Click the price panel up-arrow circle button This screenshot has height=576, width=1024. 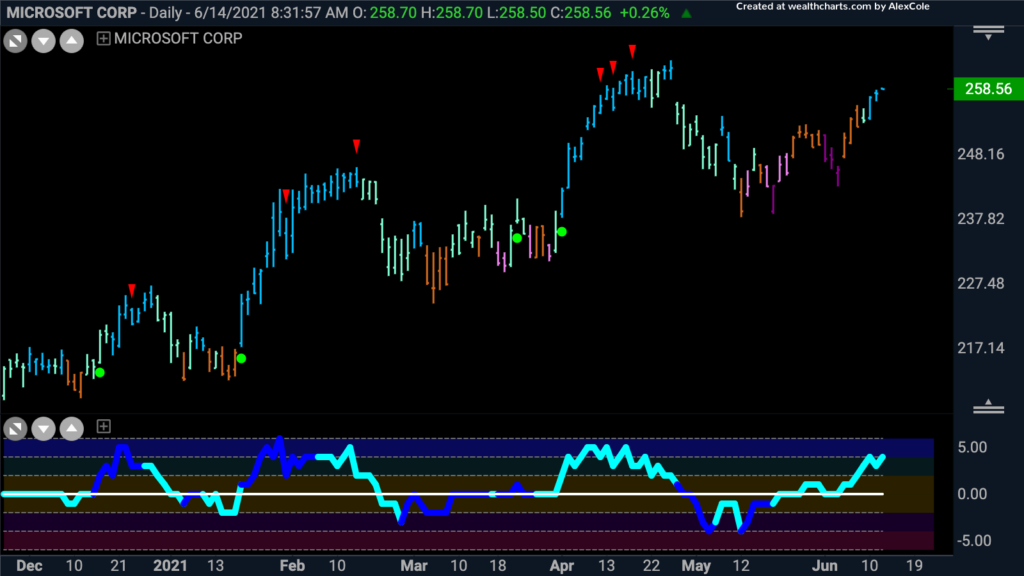[72, 41]
